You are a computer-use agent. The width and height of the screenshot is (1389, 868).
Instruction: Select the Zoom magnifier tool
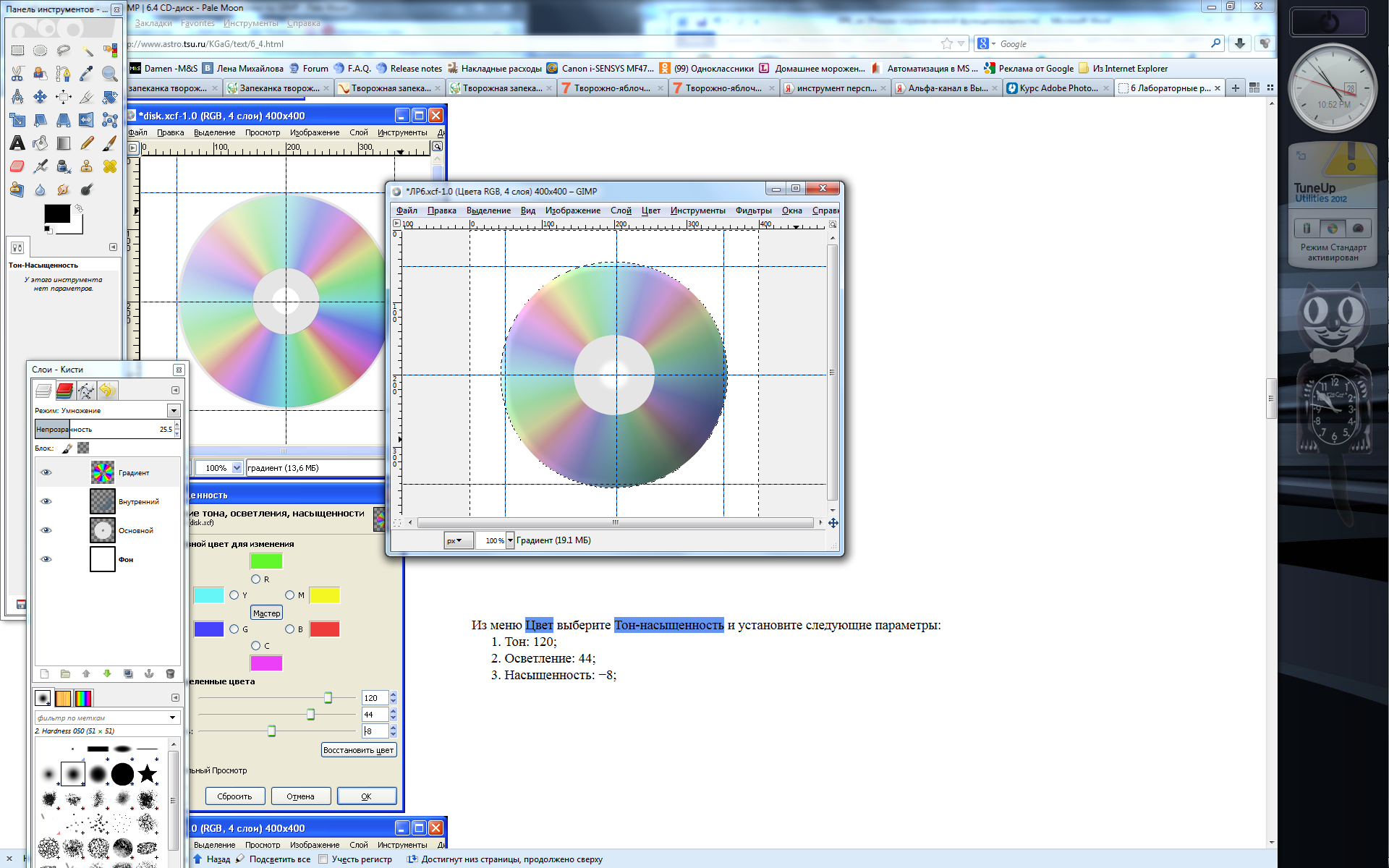coord(110,74)
